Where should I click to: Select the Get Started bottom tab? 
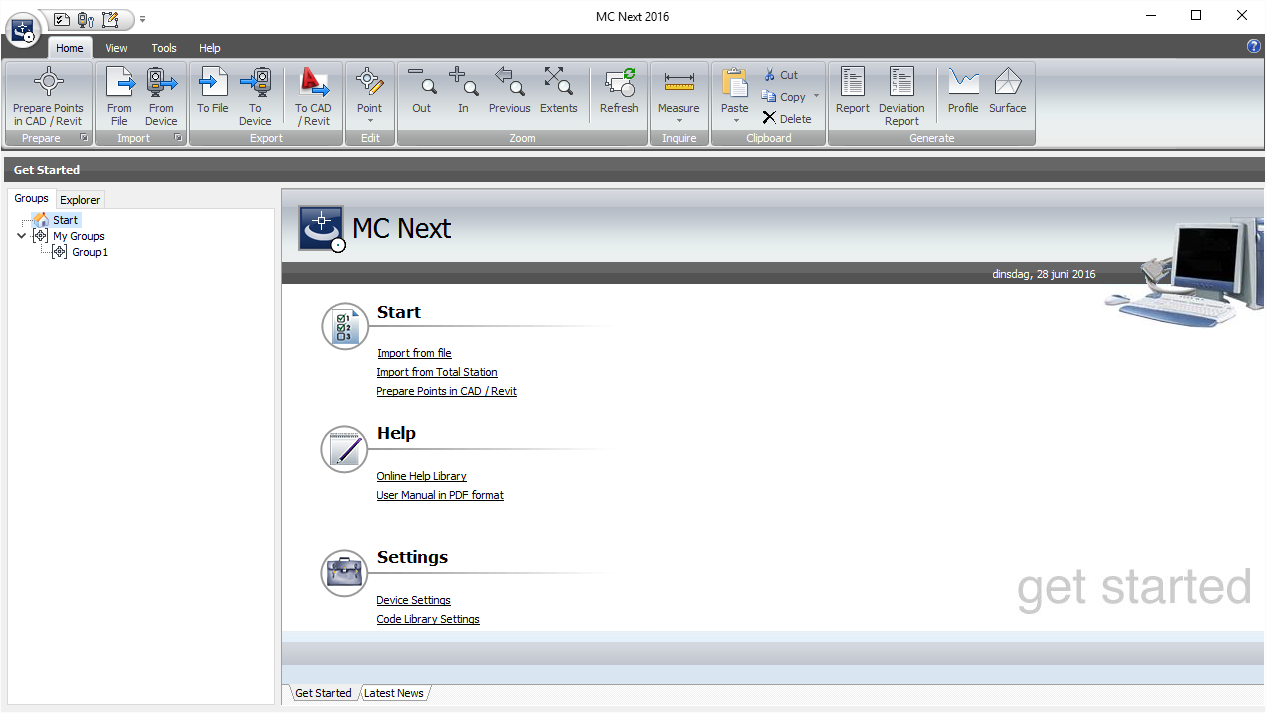click(x=323, y=693)
